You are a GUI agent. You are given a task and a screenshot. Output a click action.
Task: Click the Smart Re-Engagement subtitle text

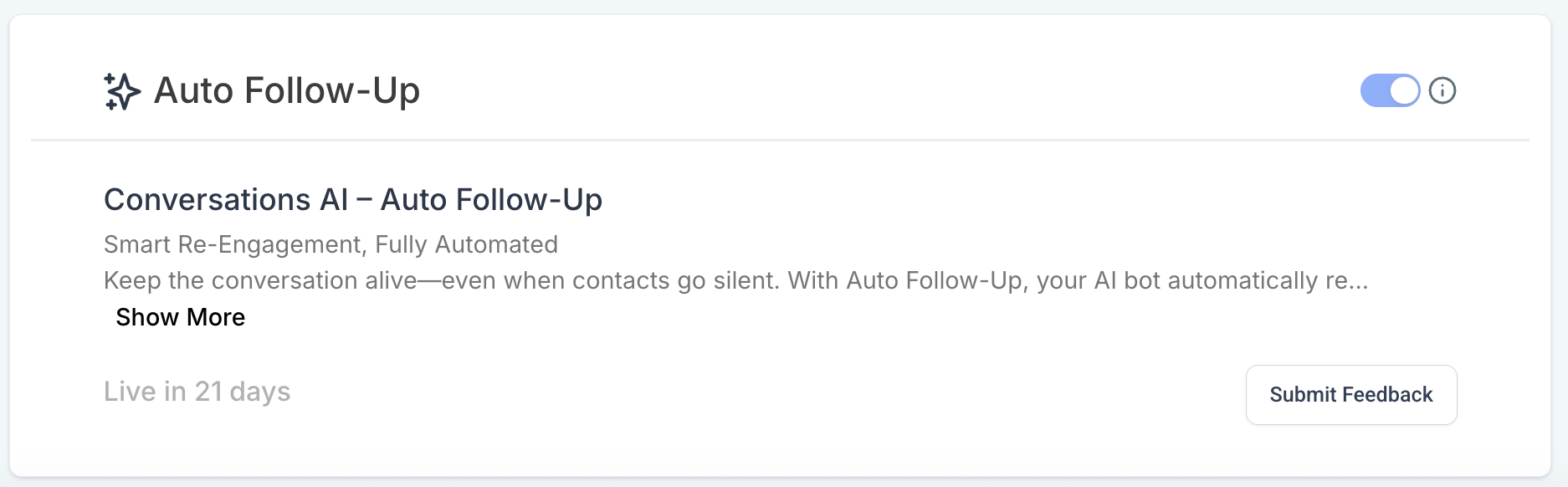click(331, 244)
